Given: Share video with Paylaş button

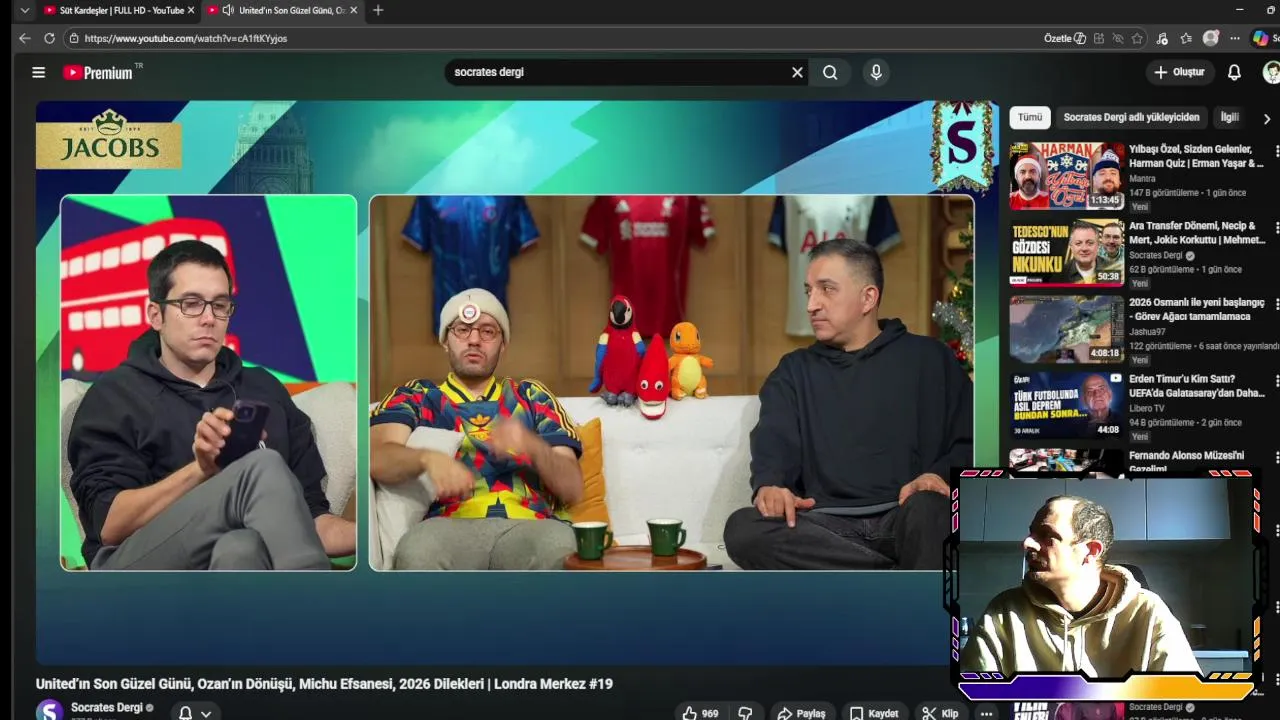Looking at the screenshot, I should (x=801, y=713).
